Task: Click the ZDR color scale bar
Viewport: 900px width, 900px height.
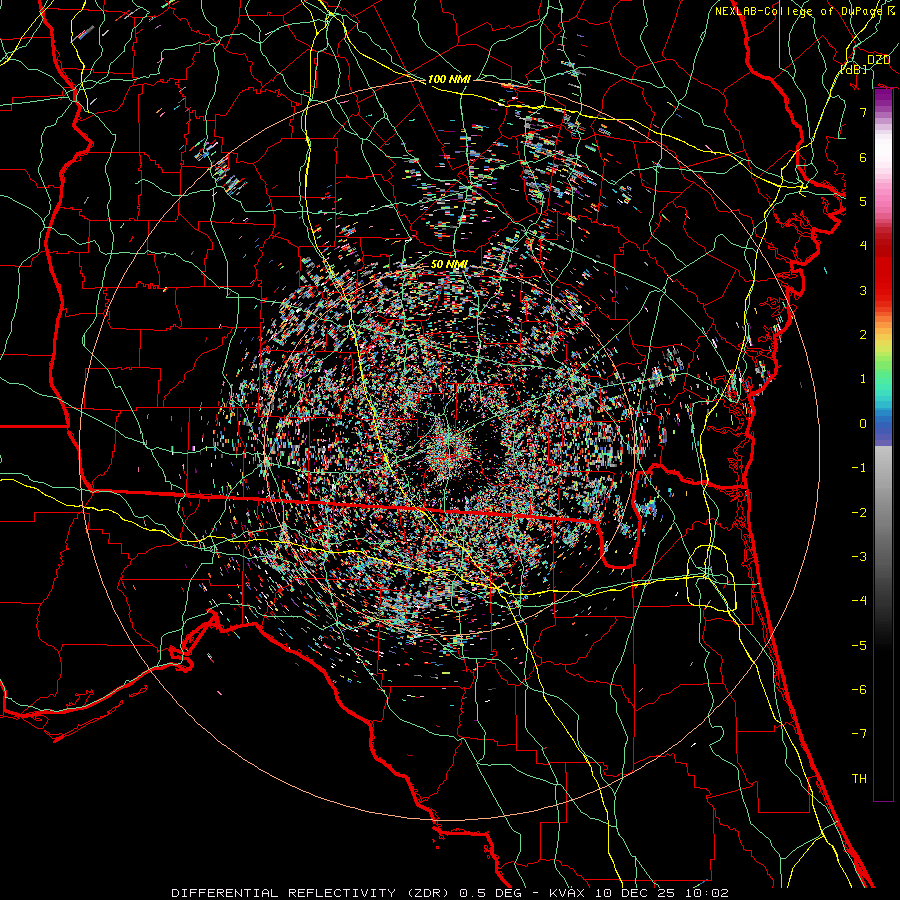Action: coord(883,444)
